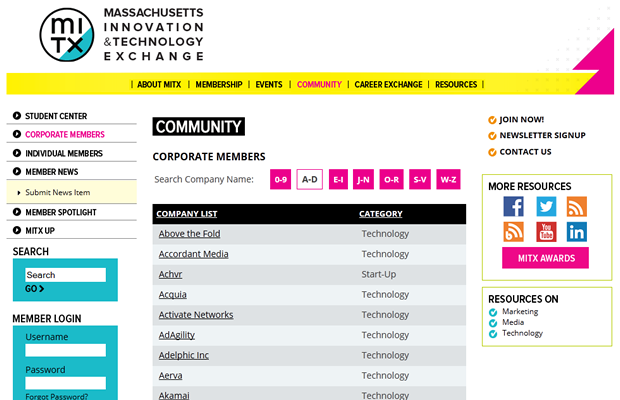This screenshot has height=400, width=620.
Task: Focus the Password input field
Action: (66, 383)
